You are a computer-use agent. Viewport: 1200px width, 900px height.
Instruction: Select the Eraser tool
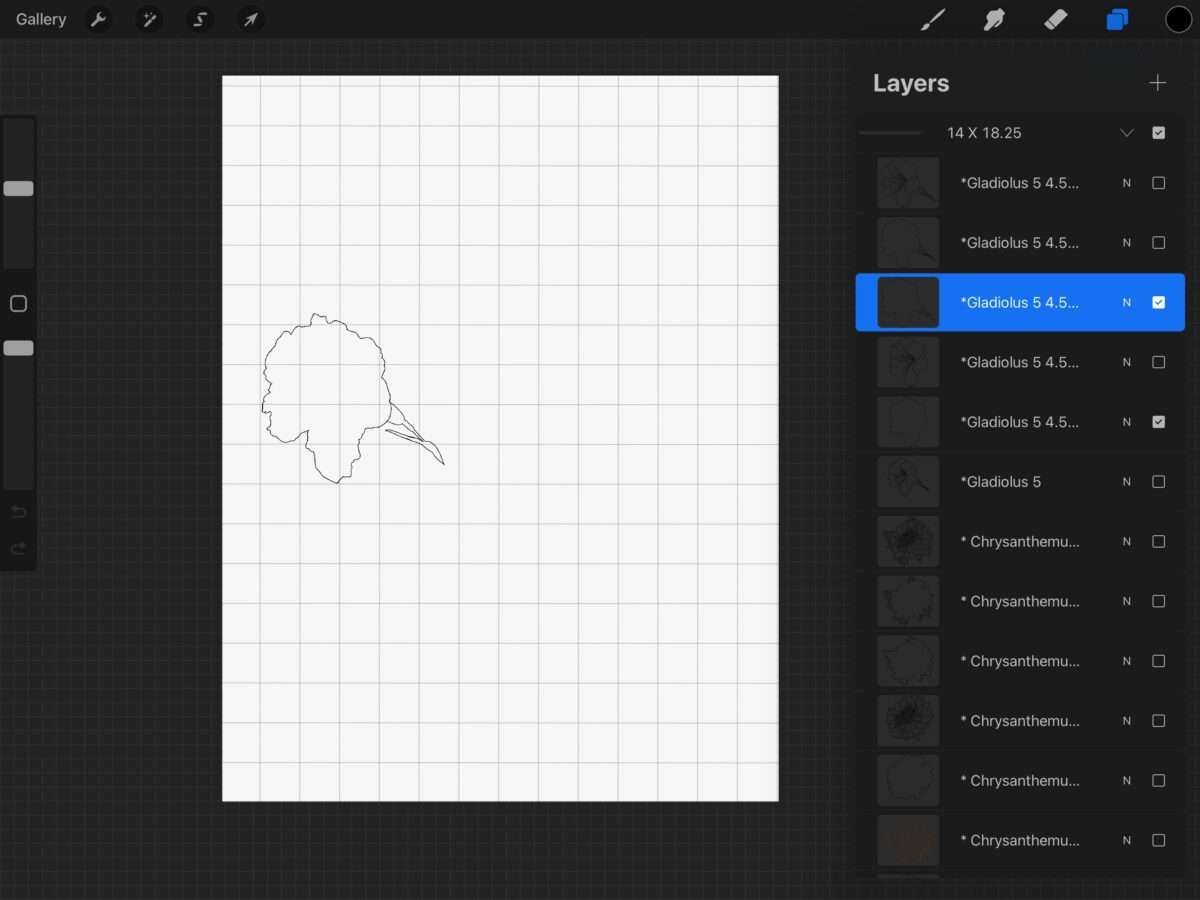[1055, 20]
